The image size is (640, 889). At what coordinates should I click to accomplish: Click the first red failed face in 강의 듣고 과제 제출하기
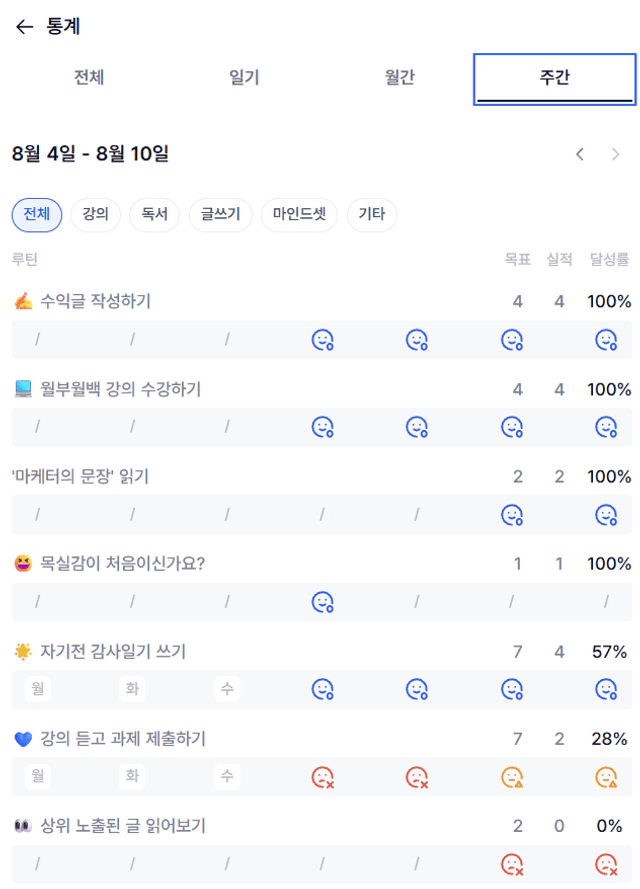coord(323,777)
